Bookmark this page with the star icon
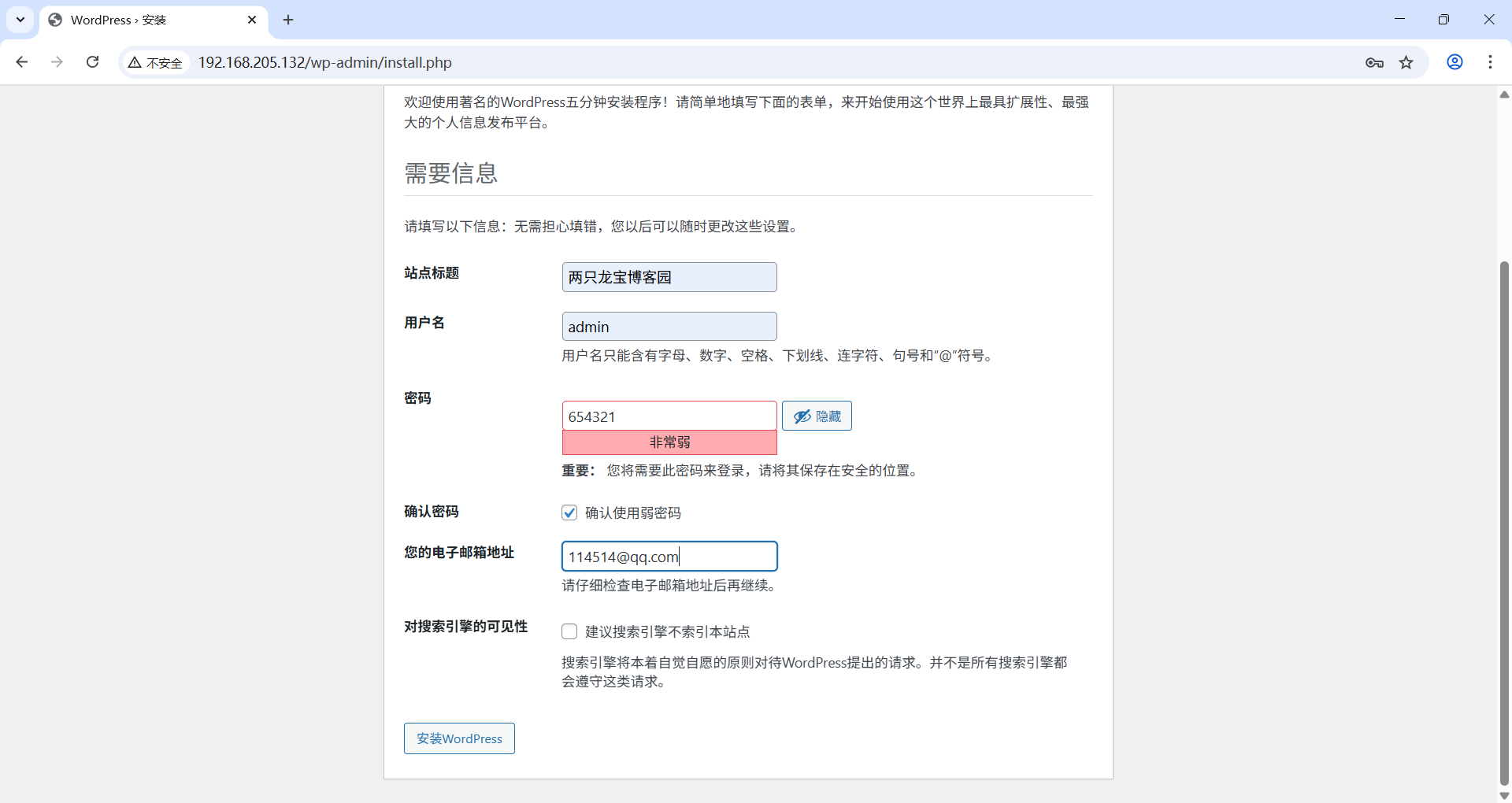This screenshot has height=803, width=1512. tap(1406, 62)
